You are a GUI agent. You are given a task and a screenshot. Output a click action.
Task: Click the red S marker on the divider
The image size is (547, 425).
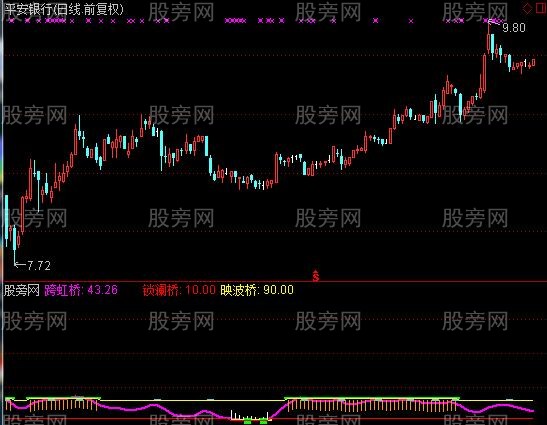point(316,276)
